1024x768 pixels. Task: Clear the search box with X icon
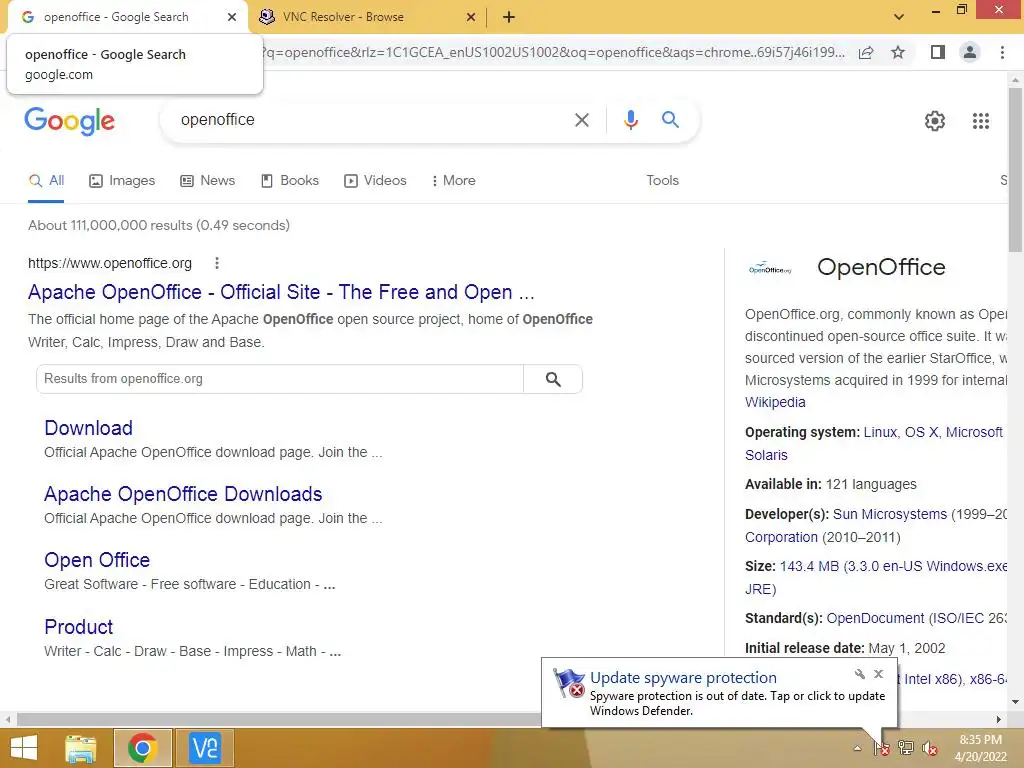581,120
